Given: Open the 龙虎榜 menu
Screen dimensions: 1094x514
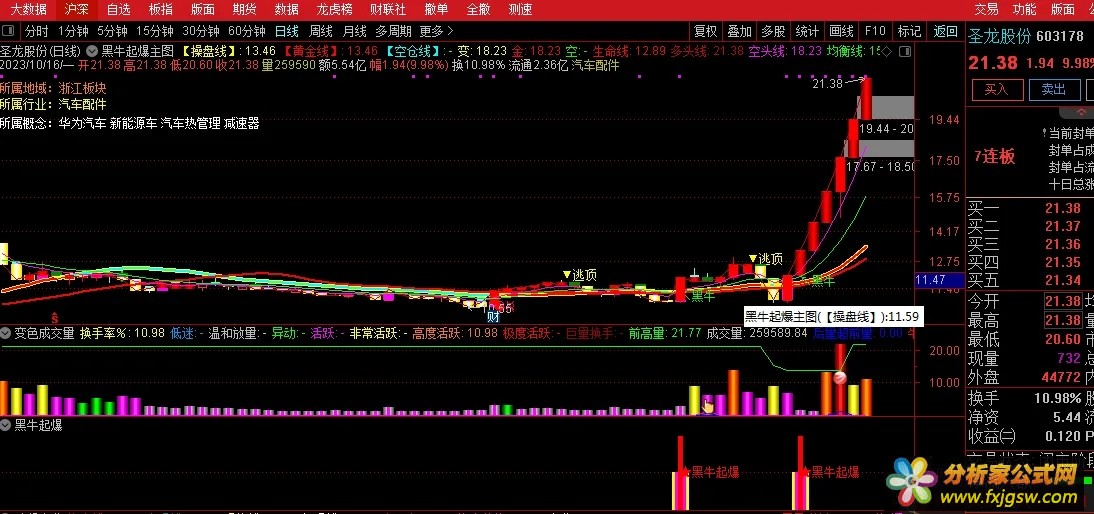Looking at the screenshot, I should [336, 9].
